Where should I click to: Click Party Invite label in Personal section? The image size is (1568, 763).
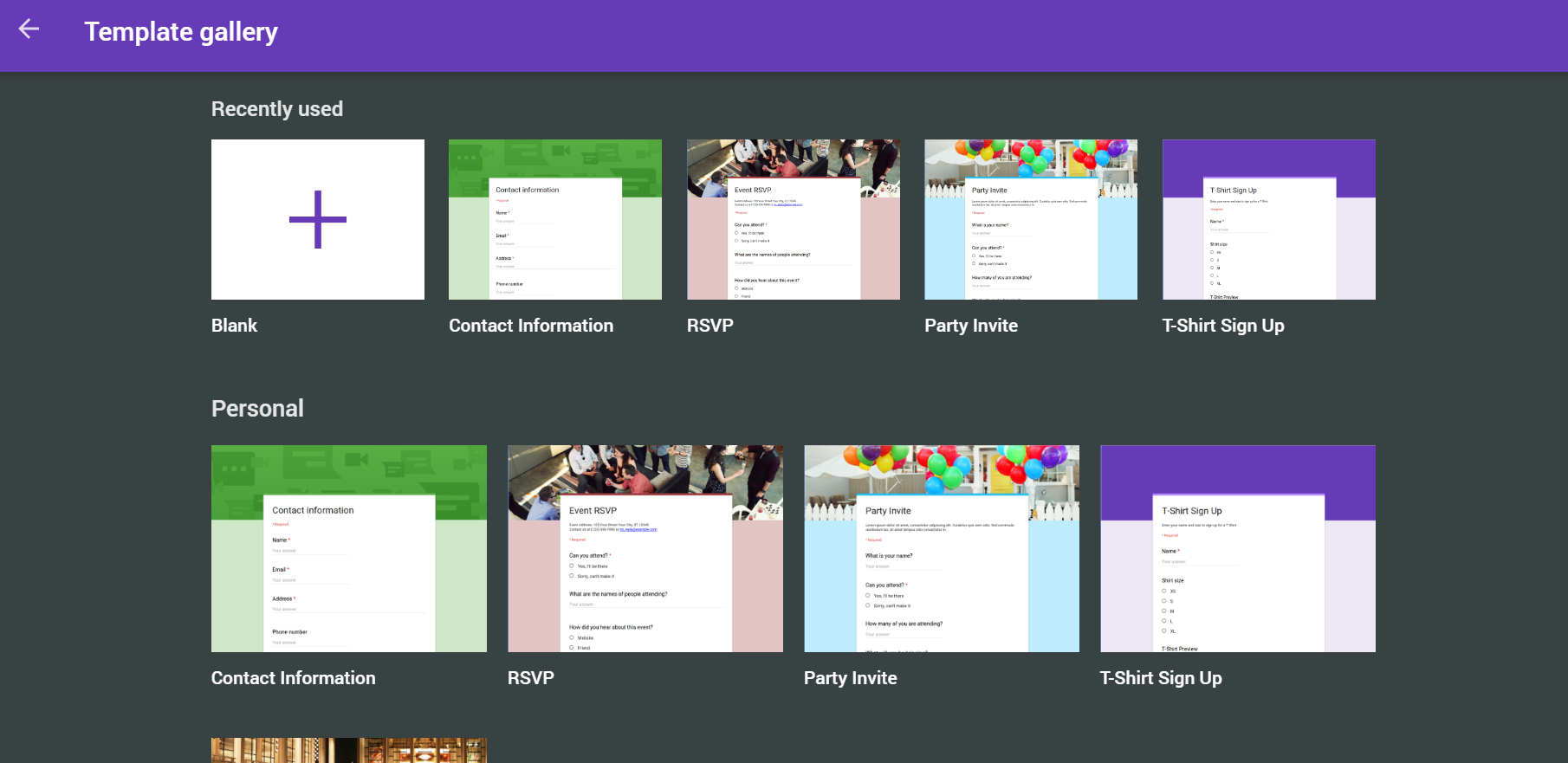[850, 678]
